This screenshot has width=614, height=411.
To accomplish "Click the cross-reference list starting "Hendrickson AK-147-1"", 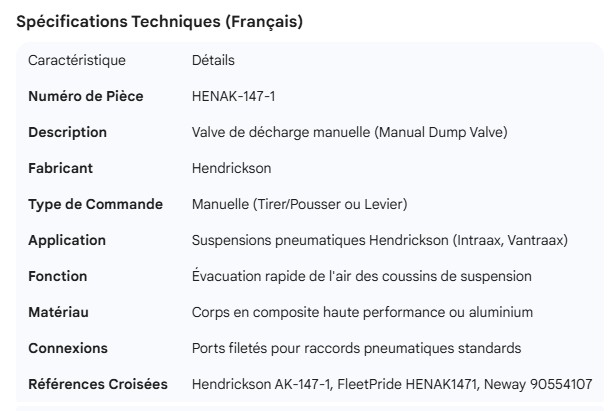I will click(x=392, y=384).
